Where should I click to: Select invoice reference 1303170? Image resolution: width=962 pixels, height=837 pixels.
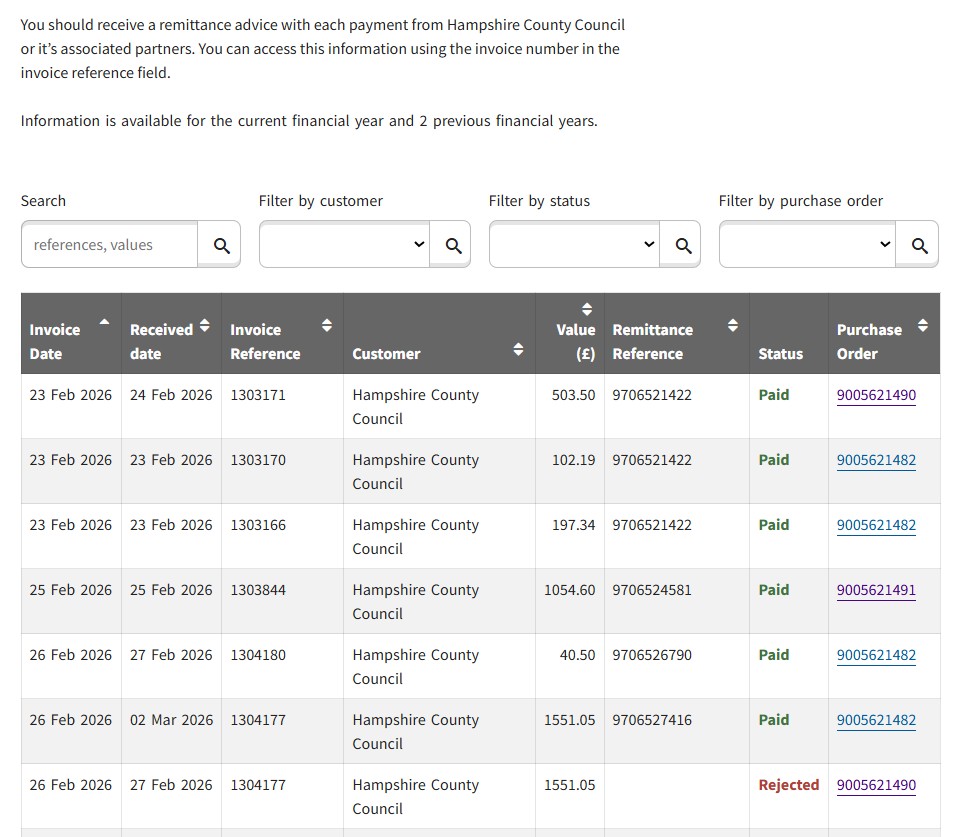pos(258,460)
